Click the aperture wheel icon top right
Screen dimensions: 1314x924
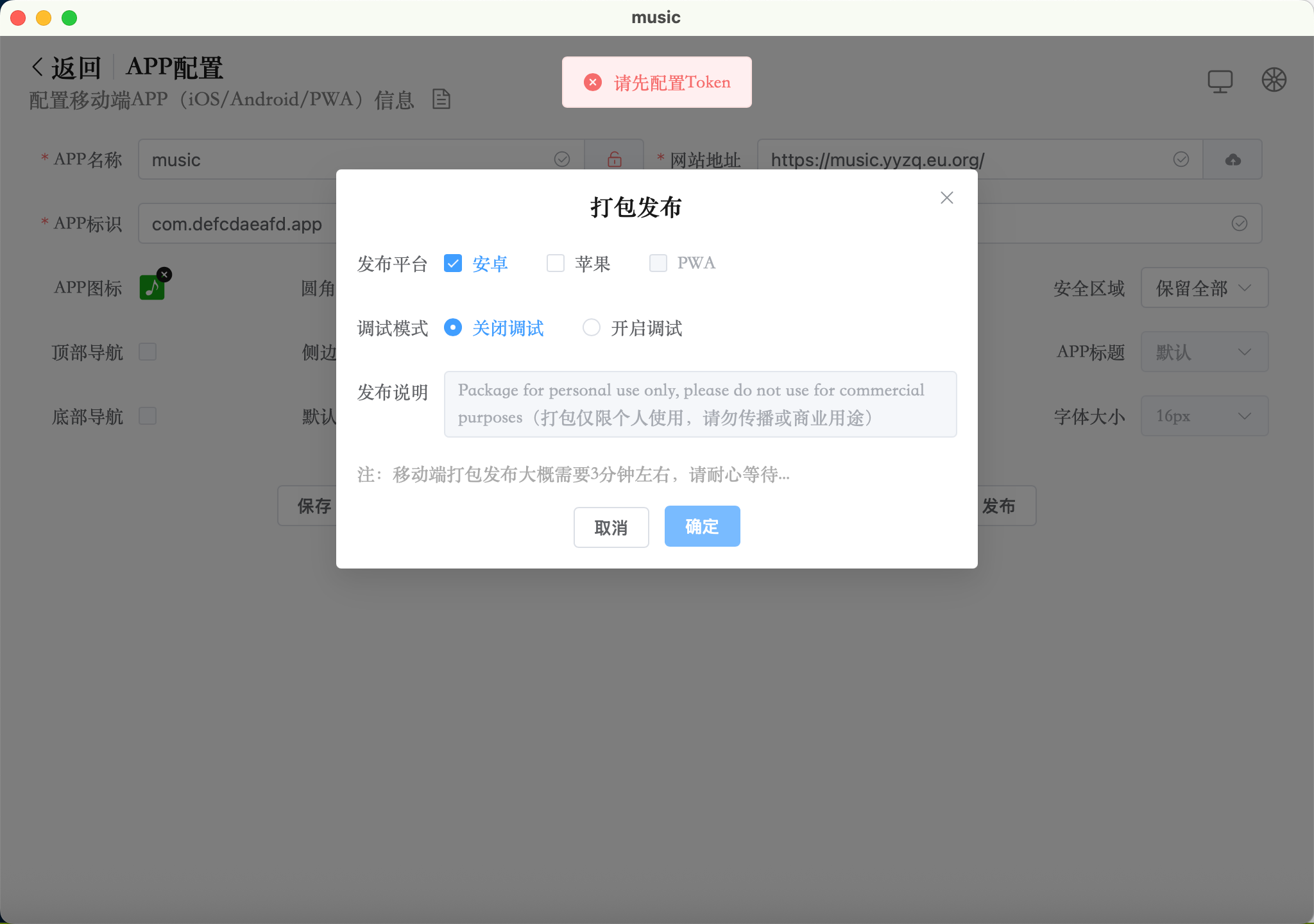pos(1274,80)
